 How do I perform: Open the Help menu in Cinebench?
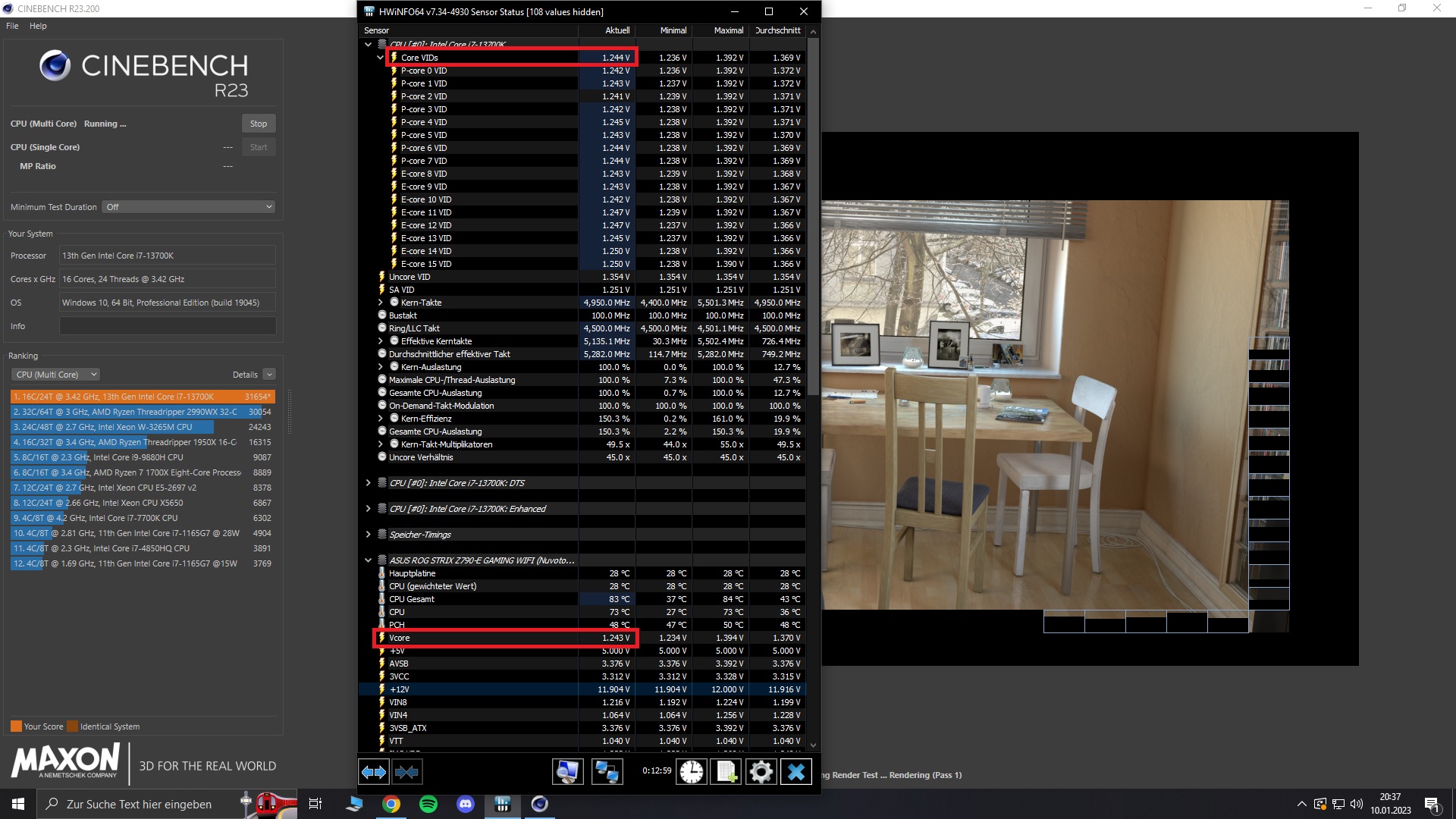[x=38, y=26]
